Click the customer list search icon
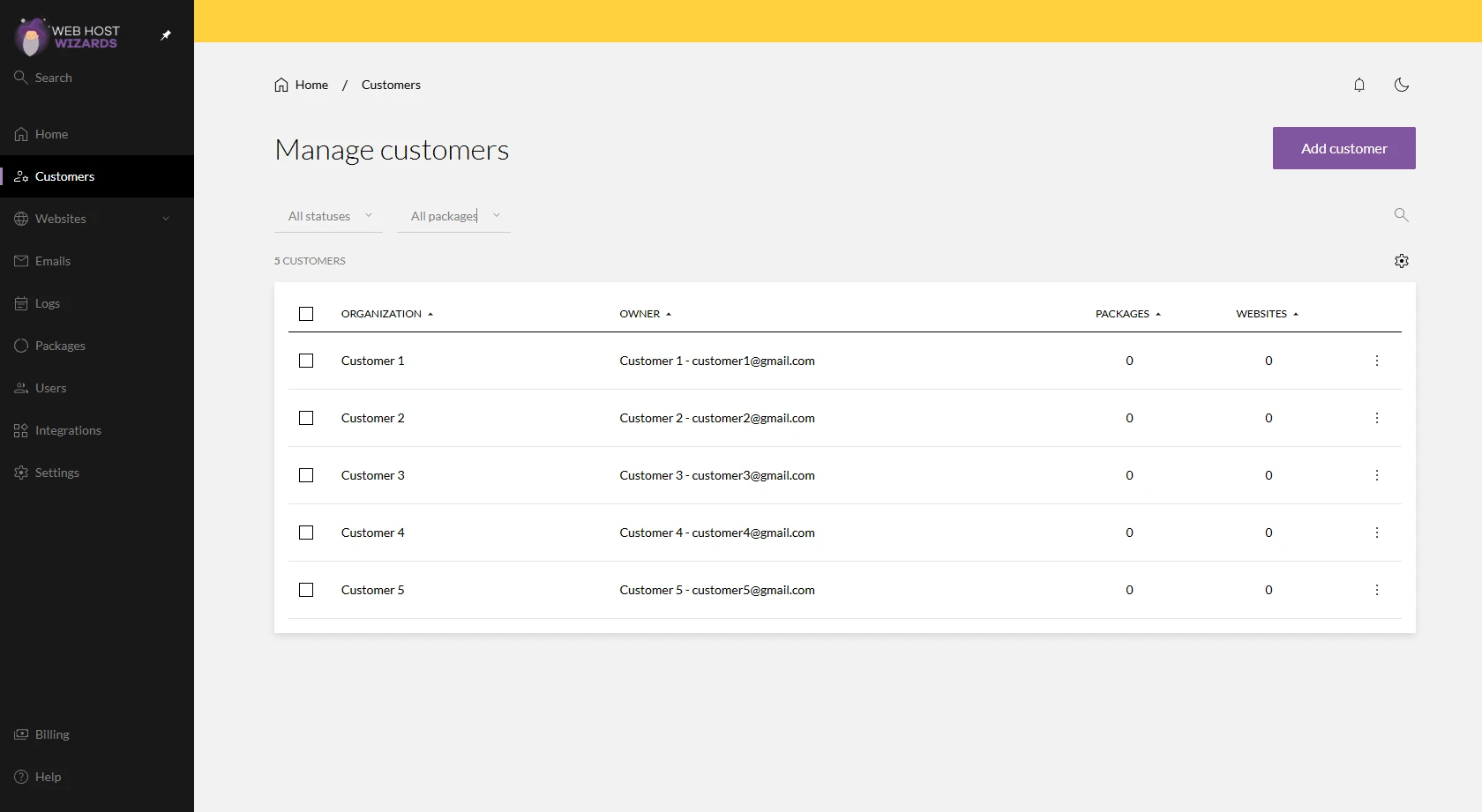Screen dimensions: 1482x812 point(1401,215)
